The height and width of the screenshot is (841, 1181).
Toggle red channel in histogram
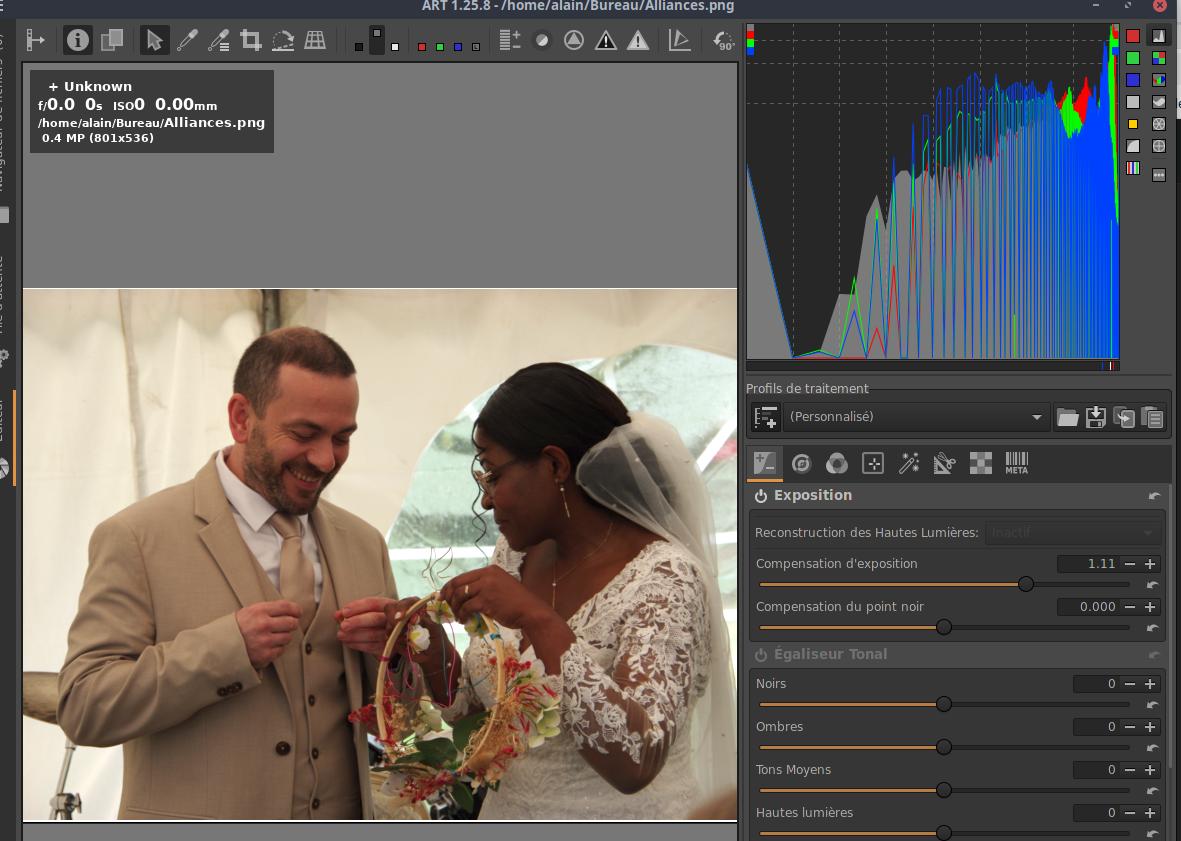1133,36
